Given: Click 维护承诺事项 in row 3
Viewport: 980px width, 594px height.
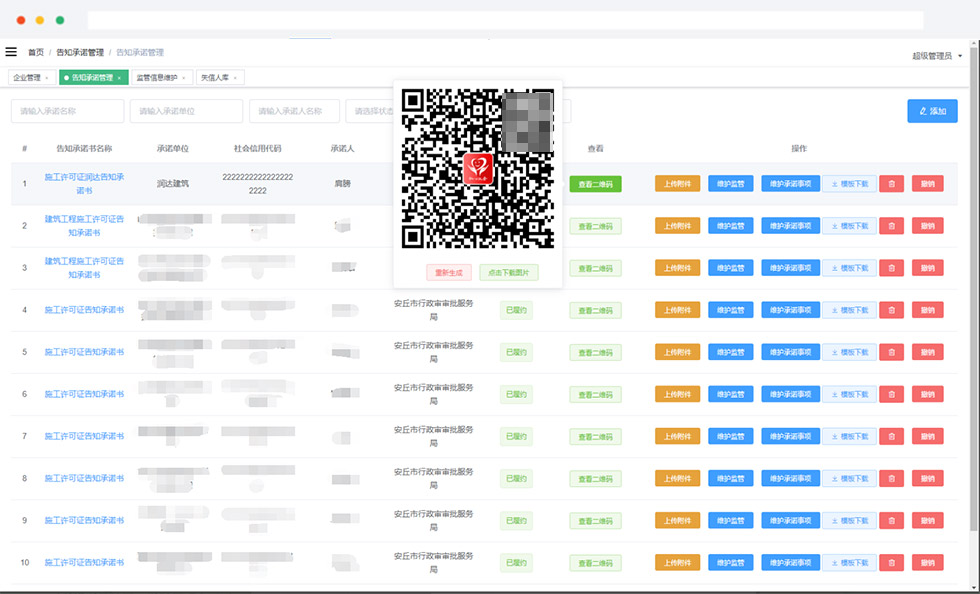Looking at the screenshot, I should pyautogui.click(x=791, y=268).
